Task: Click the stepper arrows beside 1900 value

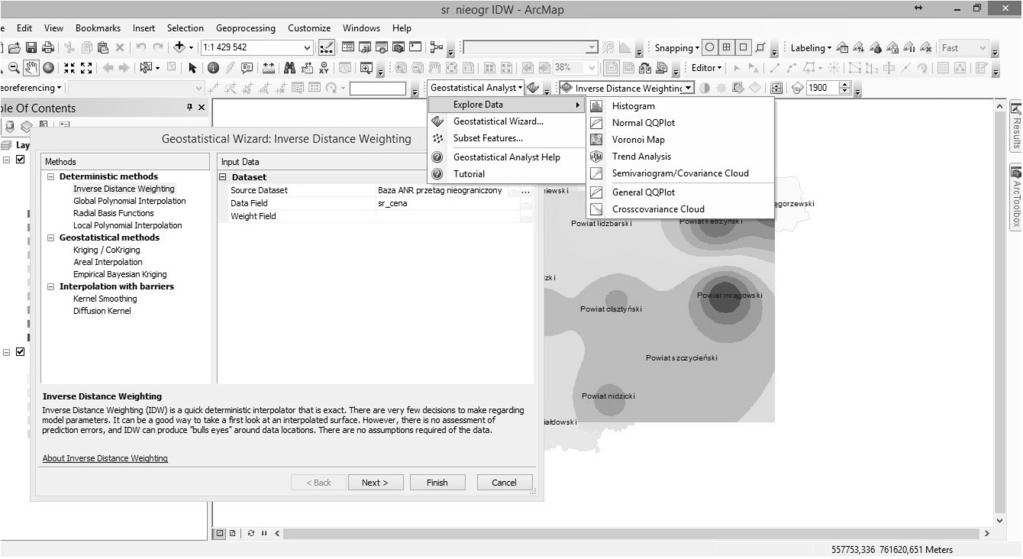Action: click(x=844, y=88)
